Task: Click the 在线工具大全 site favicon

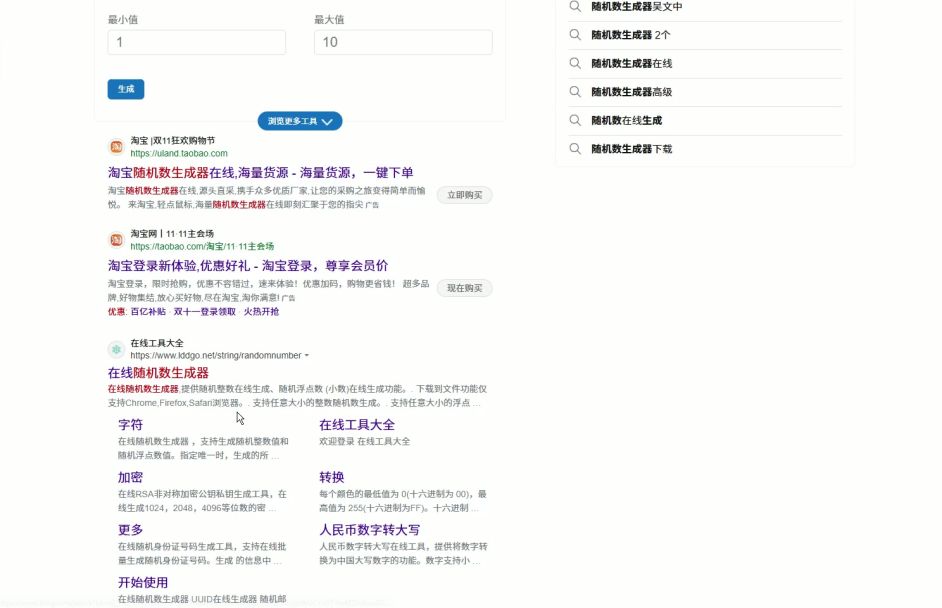Action: tap(116, 349)
